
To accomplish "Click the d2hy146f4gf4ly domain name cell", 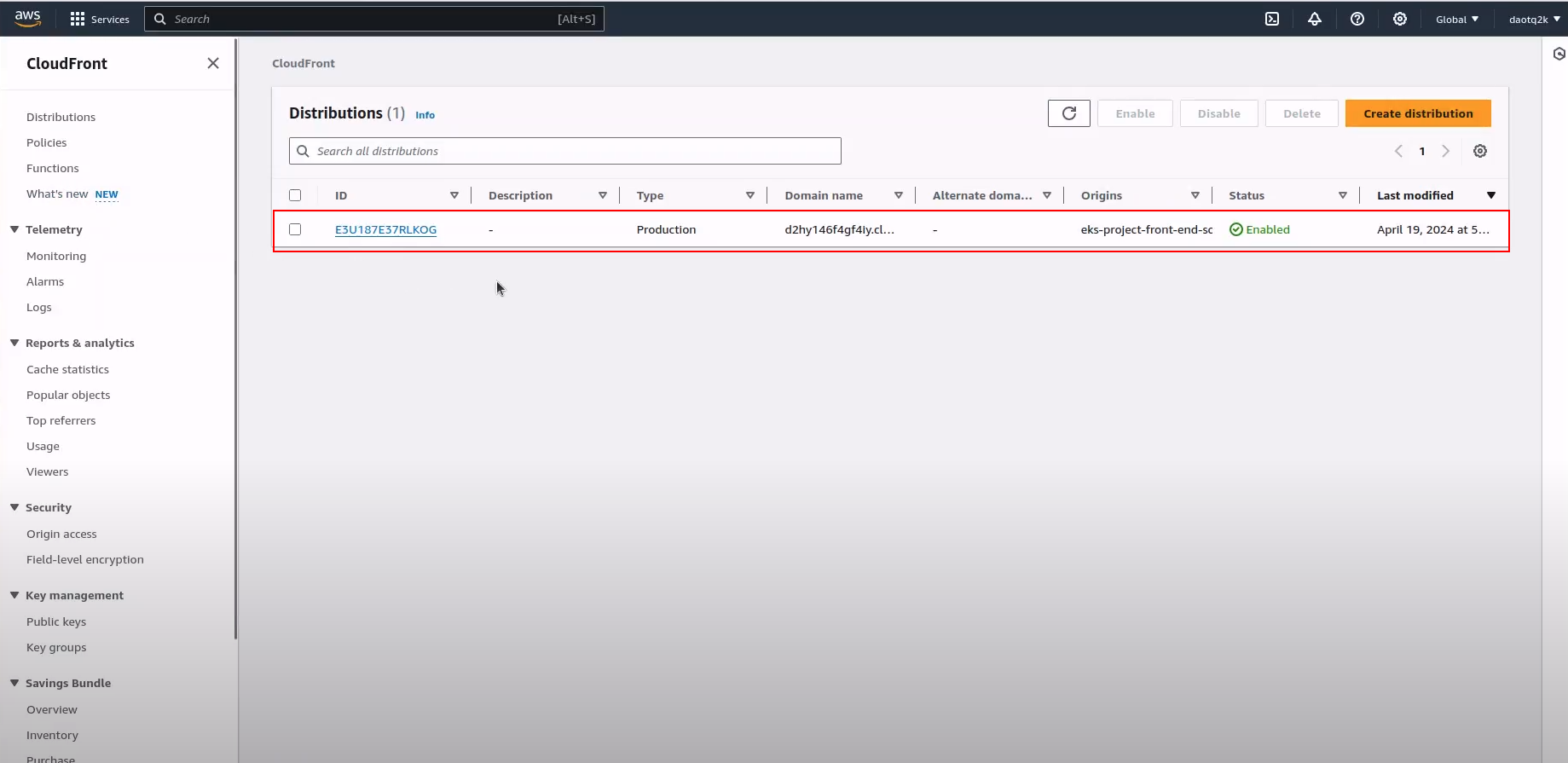I will tap(839, 229).
